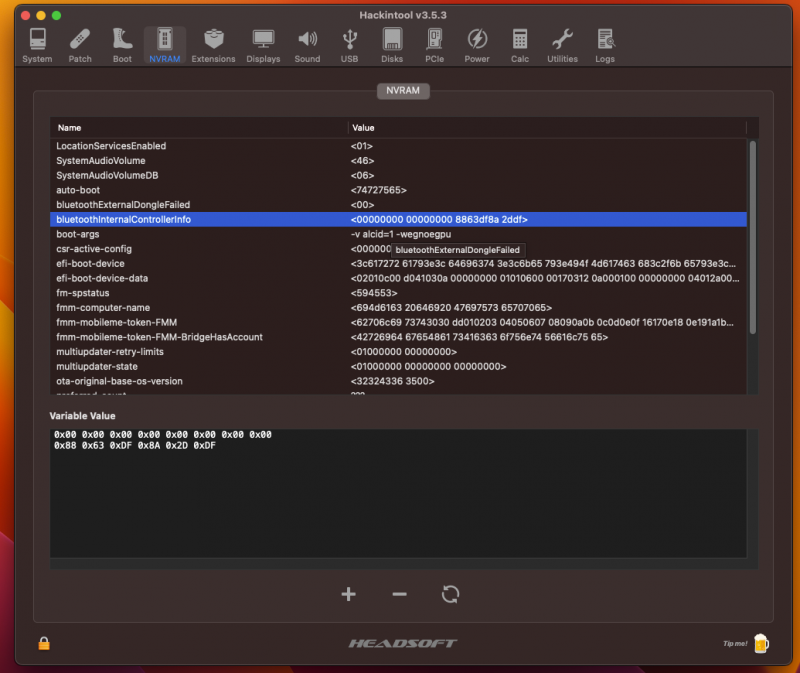Select the Disks tab
800x673 pixels.
392,40
